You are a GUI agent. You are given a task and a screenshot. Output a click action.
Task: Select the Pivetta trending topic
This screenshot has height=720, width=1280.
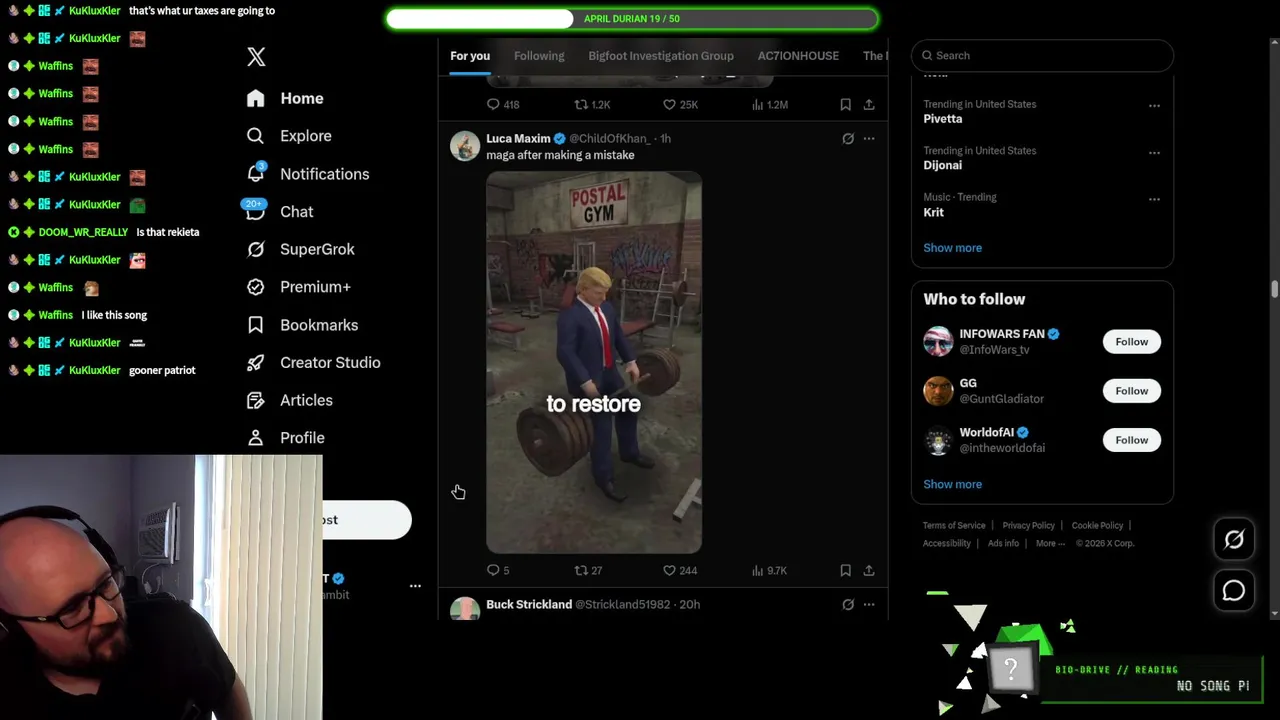coord(943,119)
